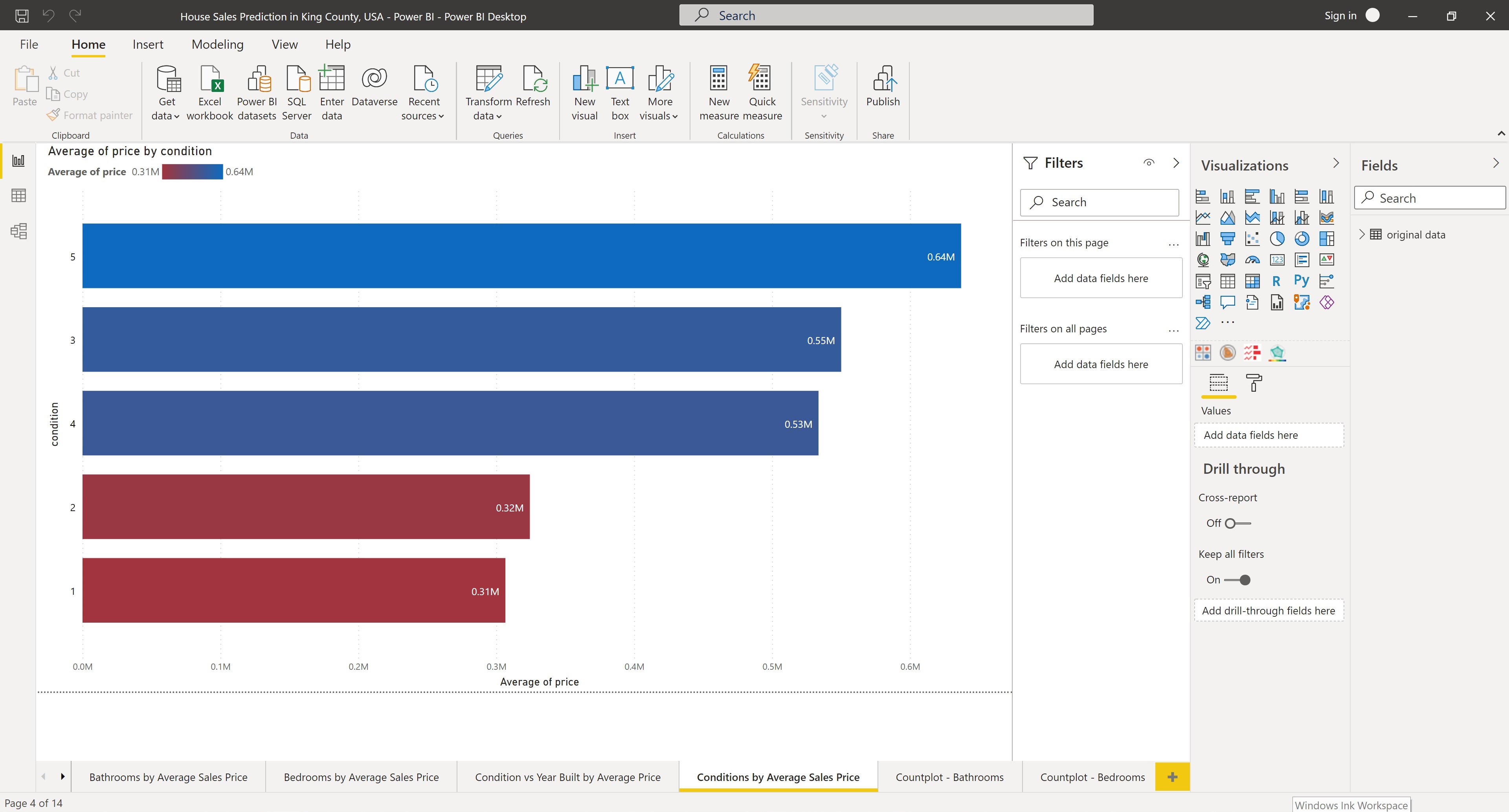1509x812 pixels.
Task: Expand the original data table
Action: coord(1362,234)
